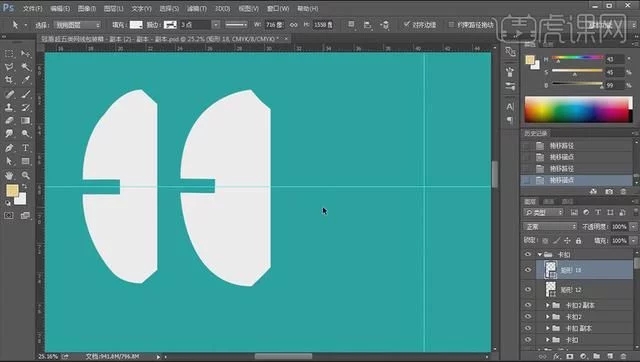Select the Smudge tool
The width and height of the screenshot is (640, 362).
(9, 133)
